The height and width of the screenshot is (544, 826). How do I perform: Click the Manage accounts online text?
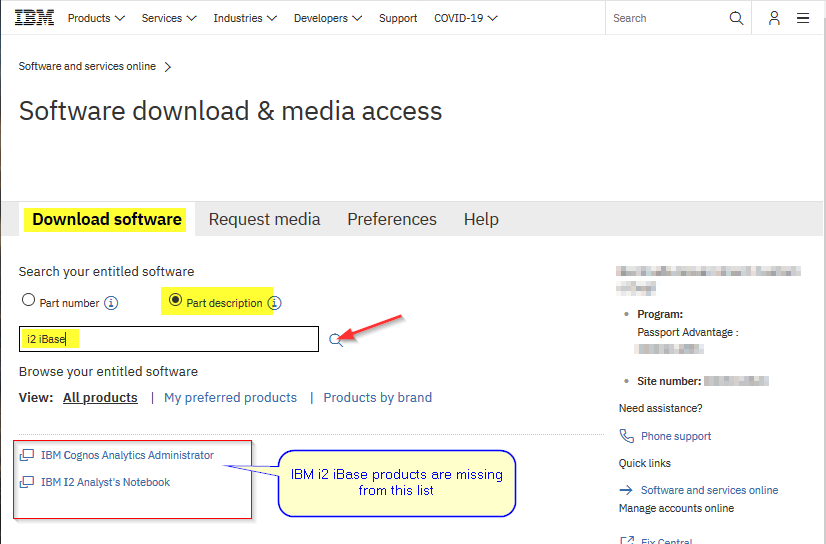point(676,508)
